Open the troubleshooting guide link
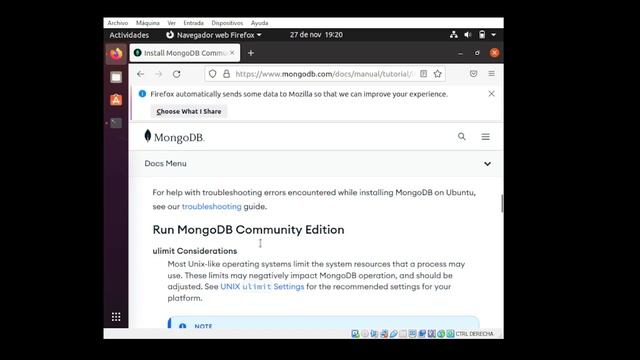This screenshot has height=360, width=640. tap(211, 207)
